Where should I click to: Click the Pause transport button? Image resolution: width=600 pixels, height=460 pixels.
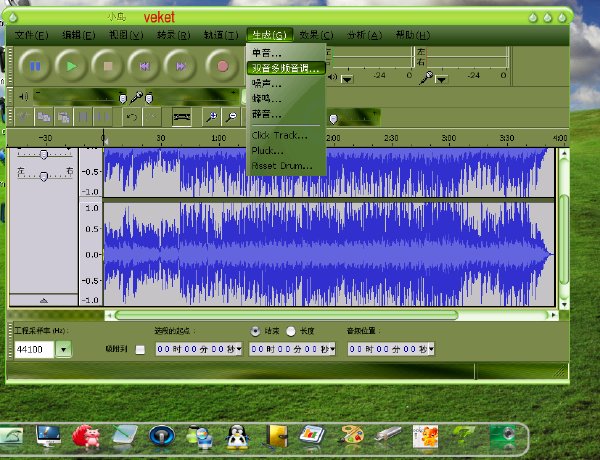pos(35,66)
